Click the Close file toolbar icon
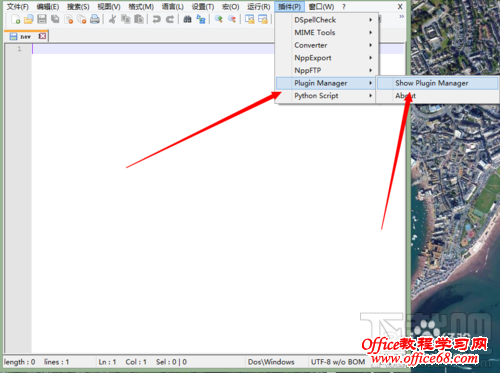Image resolution: width=500 pixels, height=373 pixels. tap(69, 19)
